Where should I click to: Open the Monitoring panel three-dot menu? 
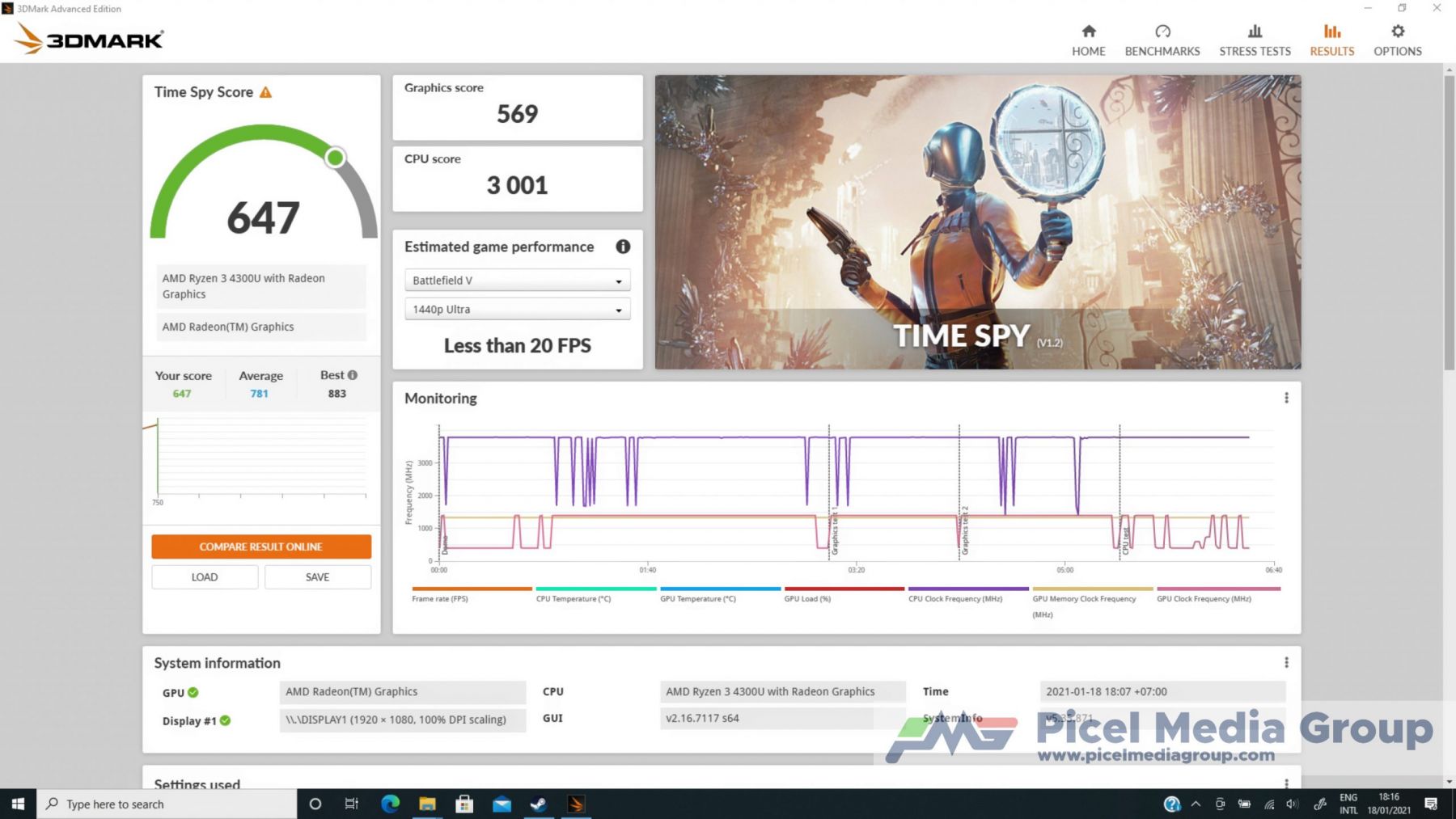(x=1286, y=398)
